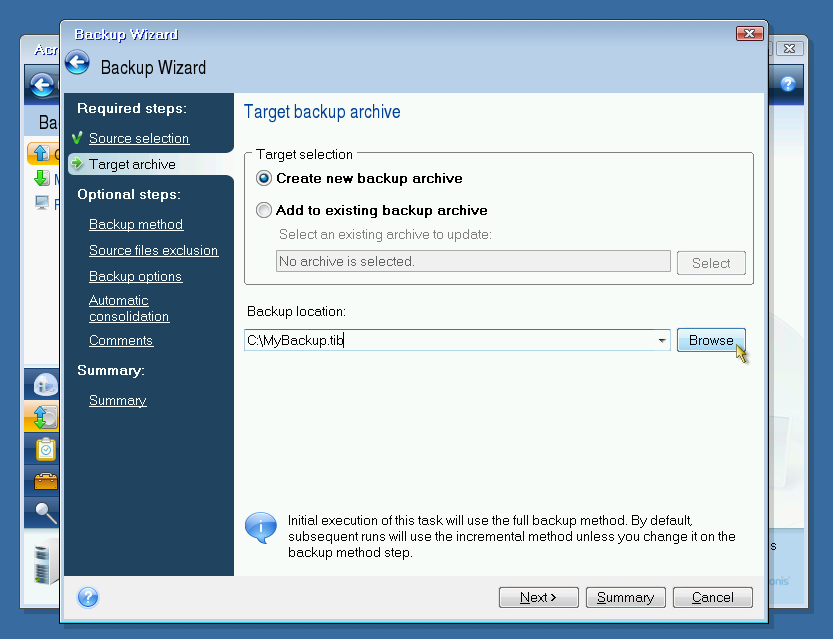Click the Next button to continue
Screen dimensions: 833x639
tap(537, 597)
